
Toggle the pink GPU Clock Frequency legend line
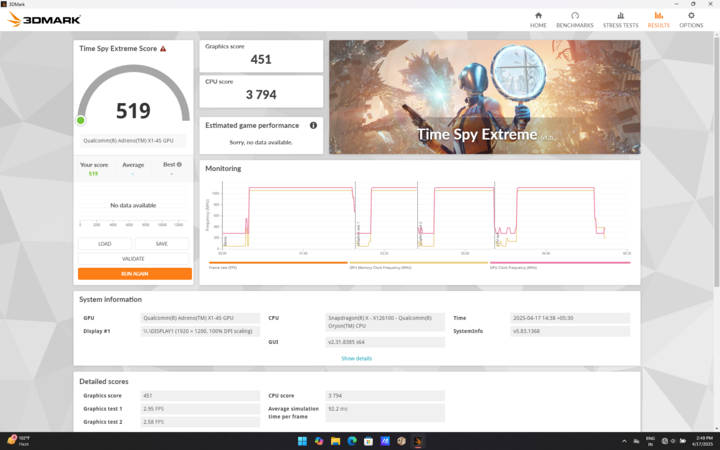coord(560,263)
